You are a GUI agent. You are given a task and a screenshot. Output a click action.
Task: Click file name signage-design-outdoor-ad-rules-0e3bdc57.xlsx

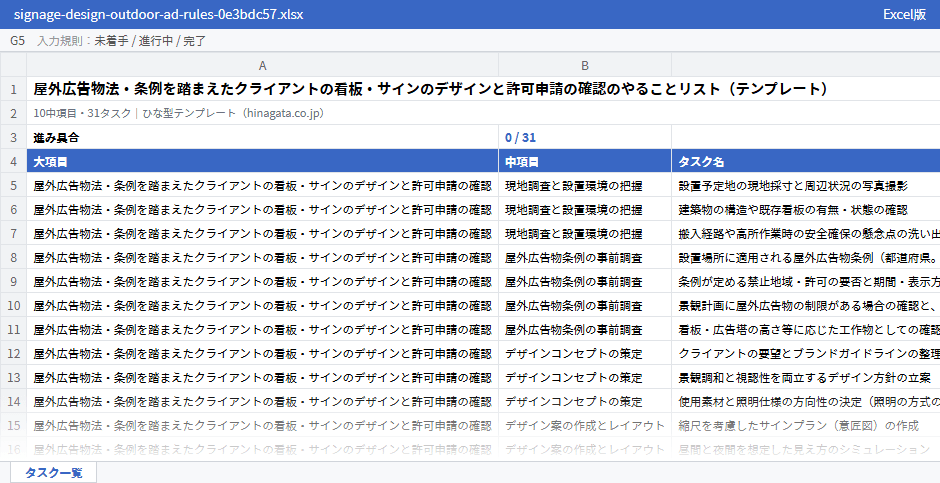158,14
